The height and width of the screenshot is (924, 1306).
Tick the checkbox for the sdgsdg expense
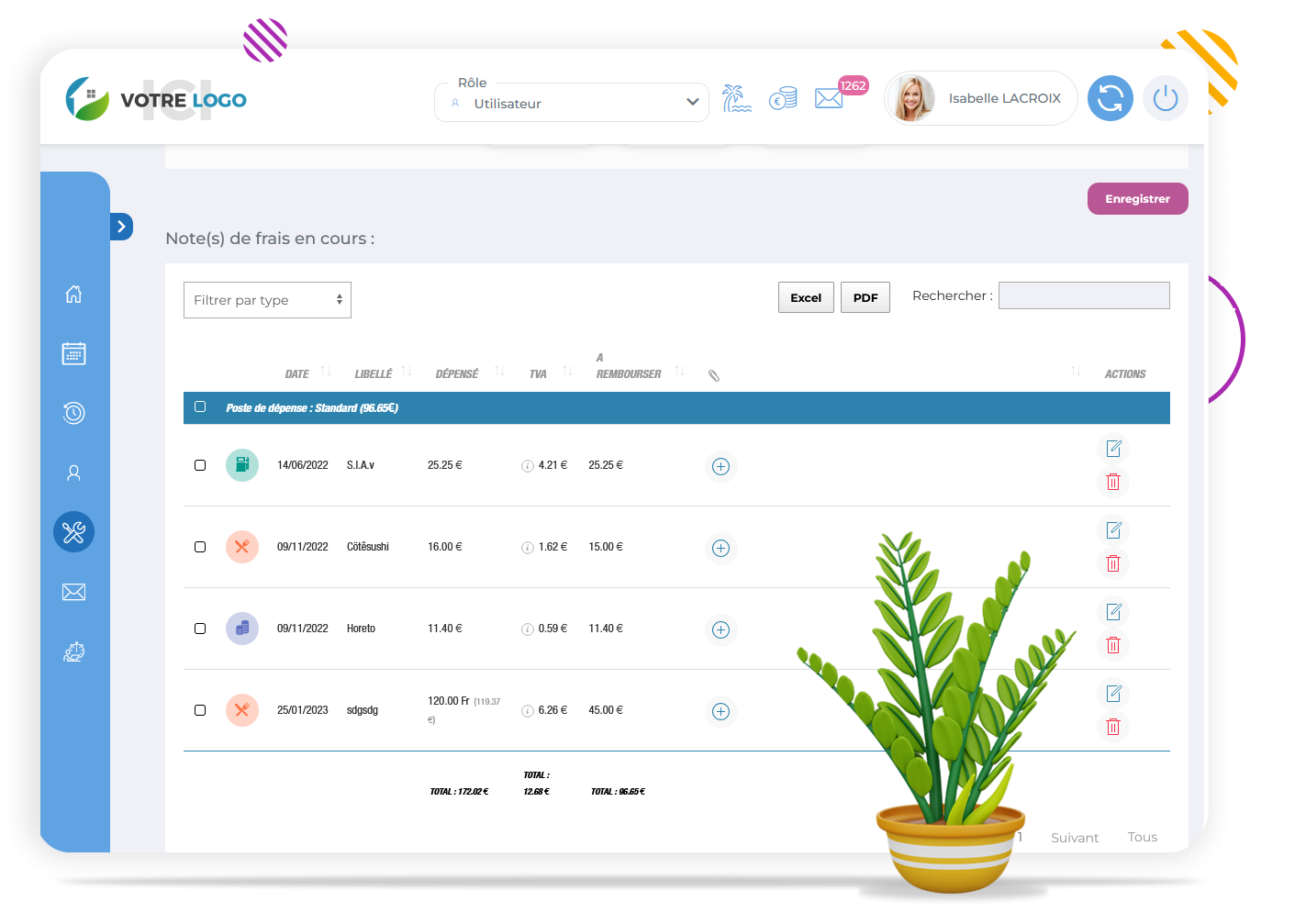pyautogui.click(x=200, y=710)
